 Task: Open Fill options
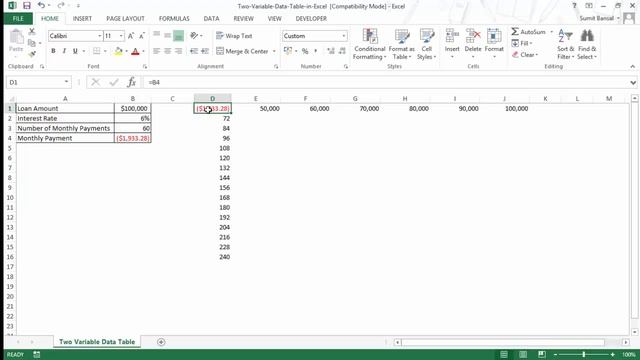pyautogui.click(x=522, y=43)
